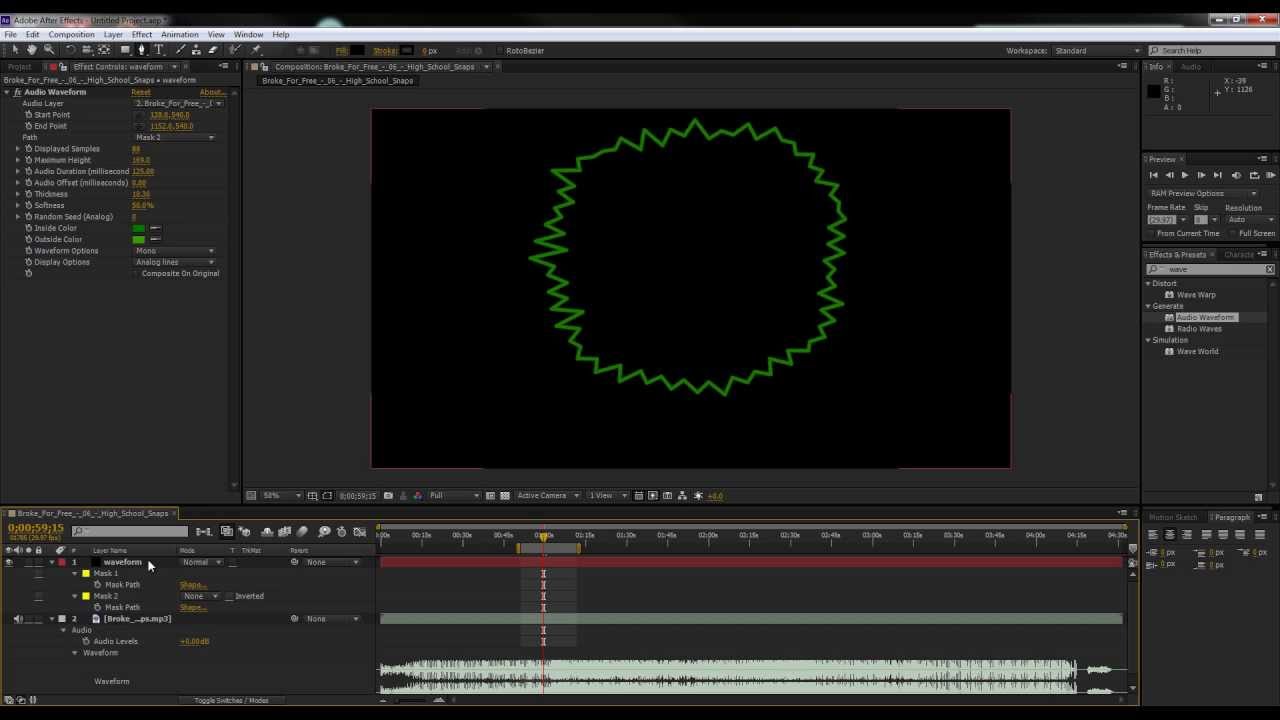Enable From Current Time checkbox

coord(1151,233)
